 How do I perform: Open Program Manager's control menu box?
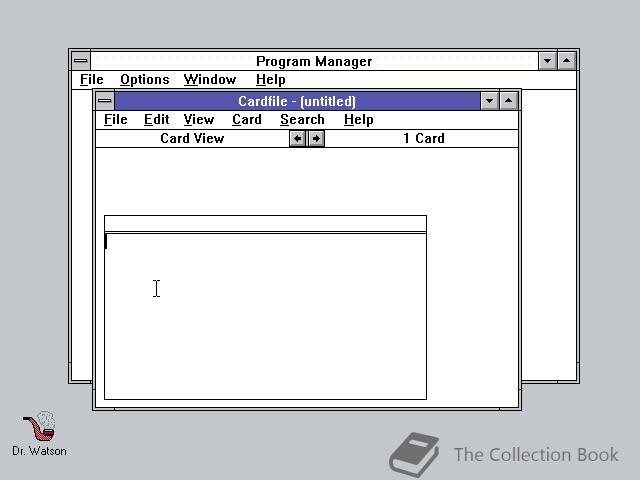coord(81,61)
